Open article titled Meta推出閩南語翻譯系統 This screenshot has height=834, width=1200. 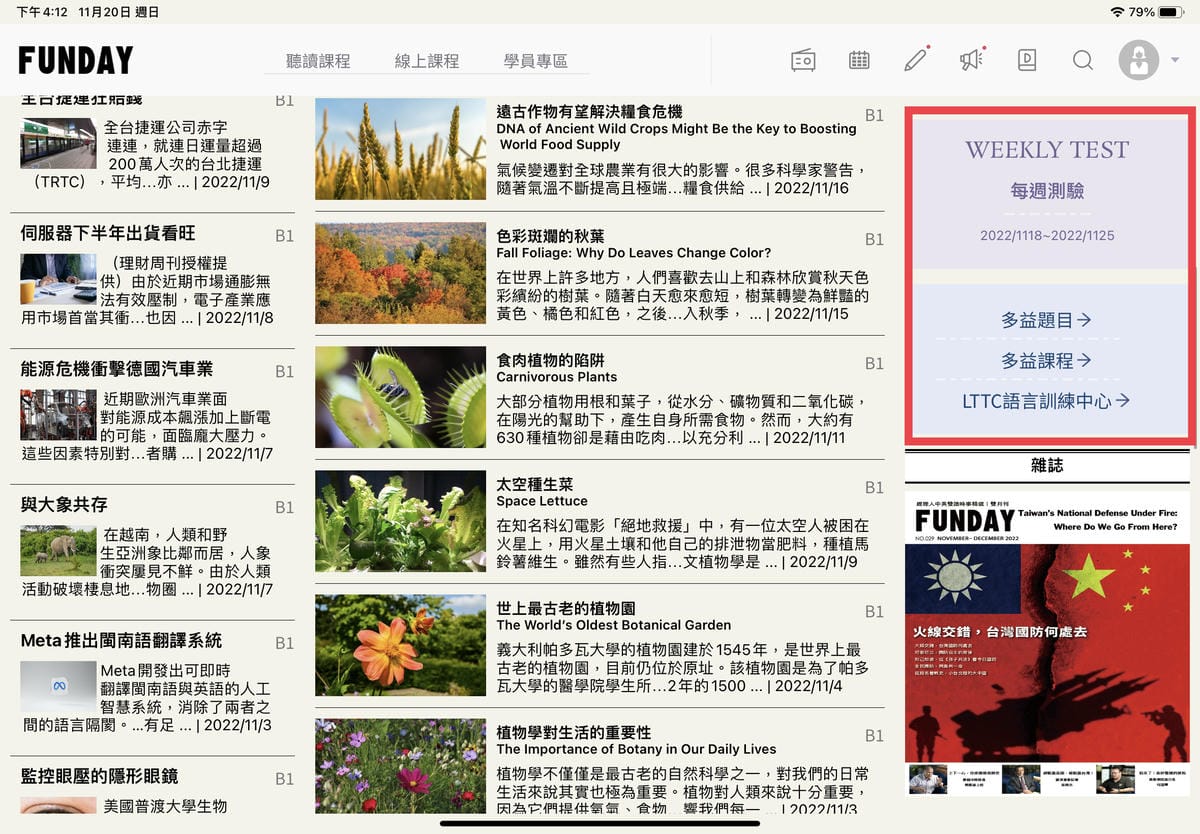(121, 640)
